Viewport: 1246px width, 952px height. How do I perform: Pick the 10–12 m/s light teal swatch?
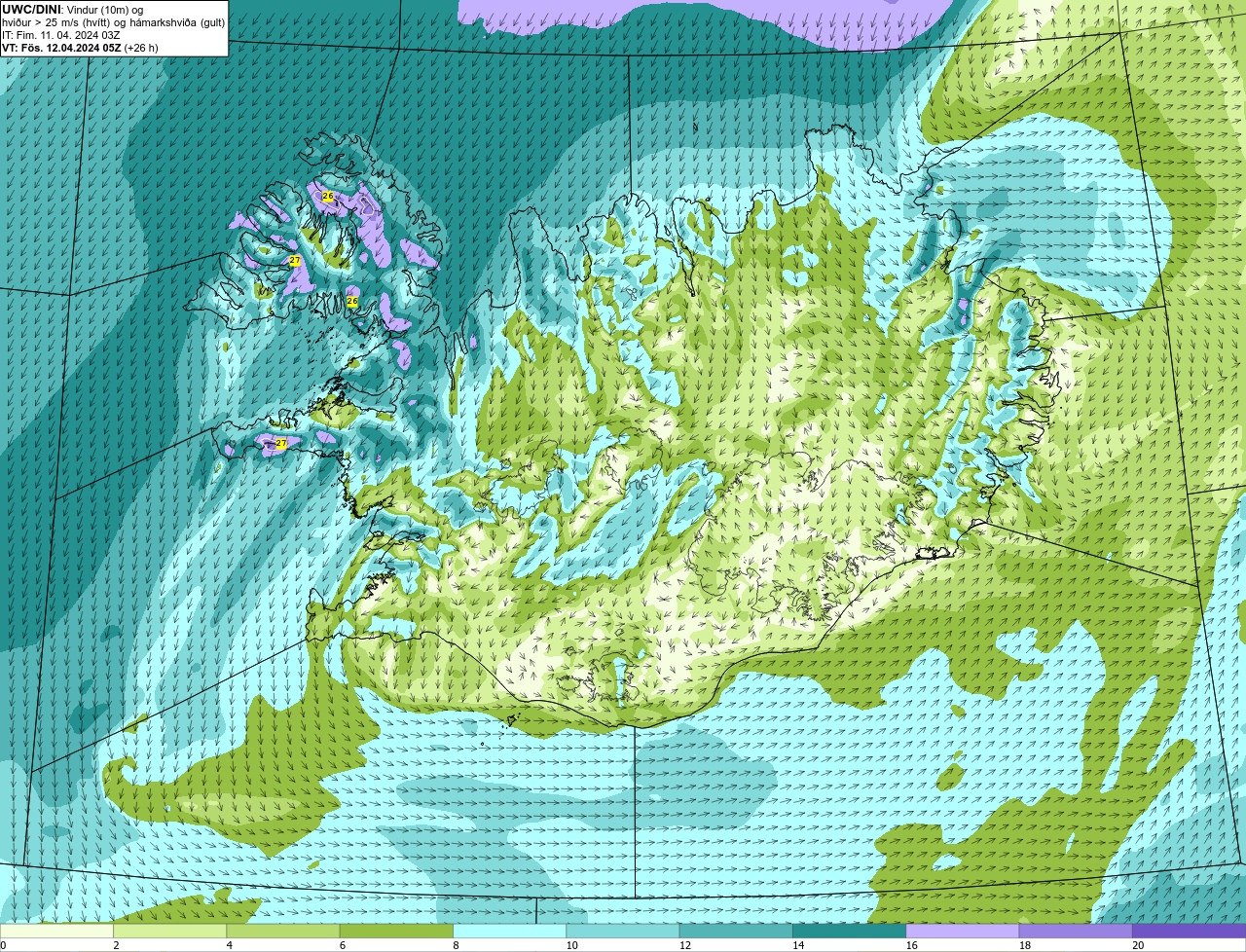[623, 931]
